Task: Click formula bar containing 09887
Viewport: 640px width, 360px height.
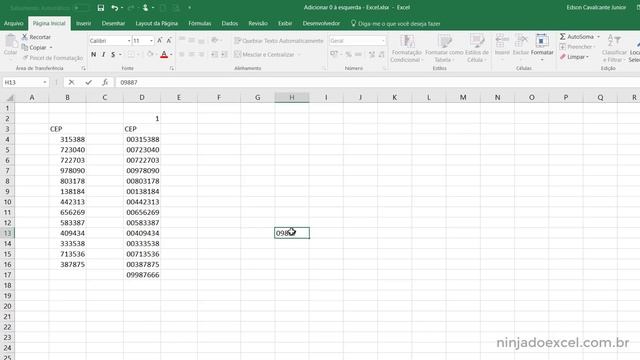Action: coord(378,82)
